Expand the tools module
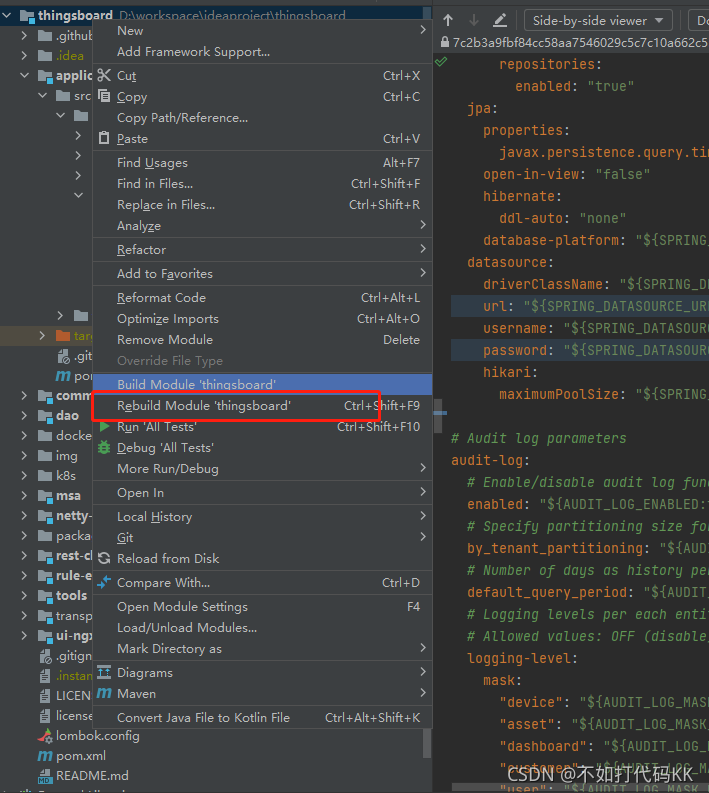 click(24, 595)
